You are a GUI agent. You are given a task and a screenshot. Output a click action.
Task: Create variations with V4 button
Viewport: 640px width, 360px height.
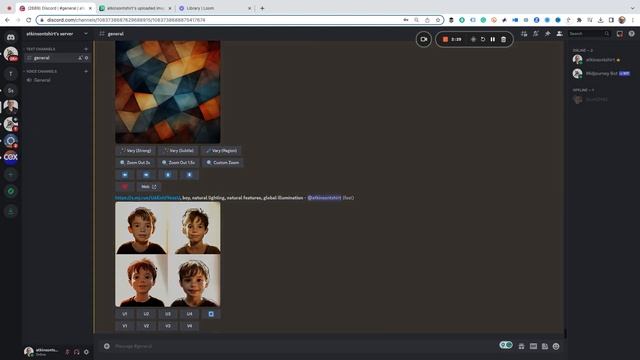pos(189,326)
